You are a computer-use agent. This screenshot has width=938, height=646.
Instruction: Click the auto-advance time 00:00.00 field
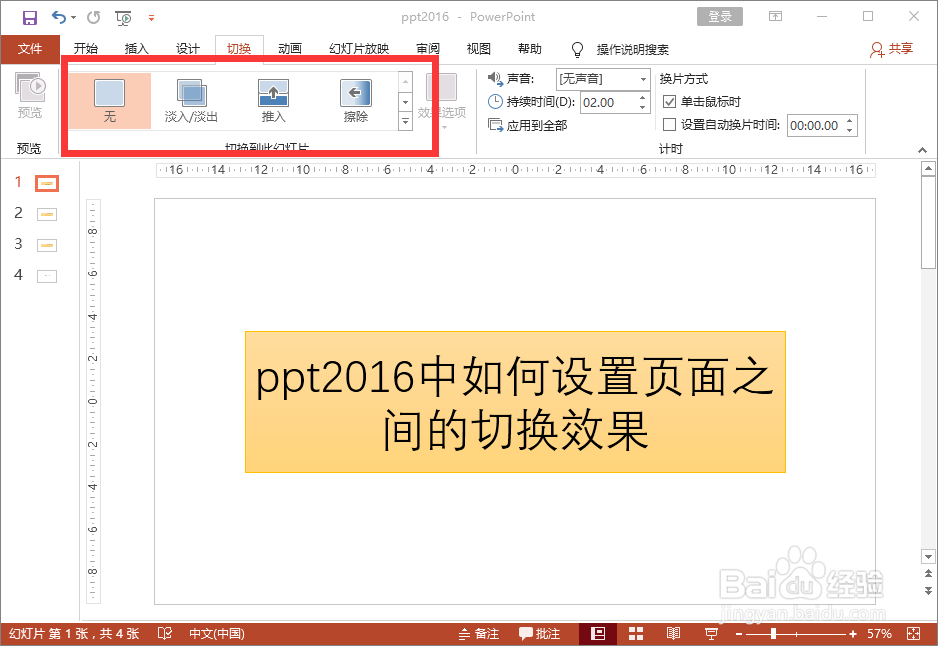[815, 125]
